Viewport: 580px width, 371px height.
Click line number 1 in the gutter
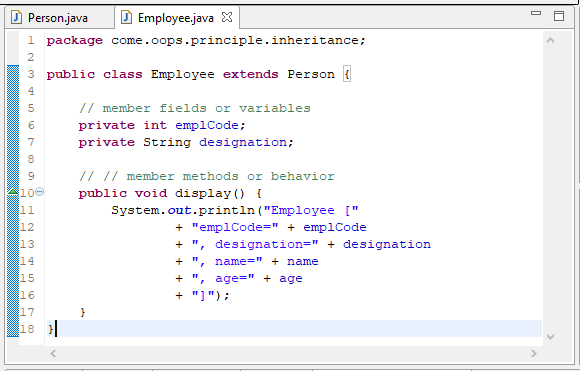(x=31, y=40)
